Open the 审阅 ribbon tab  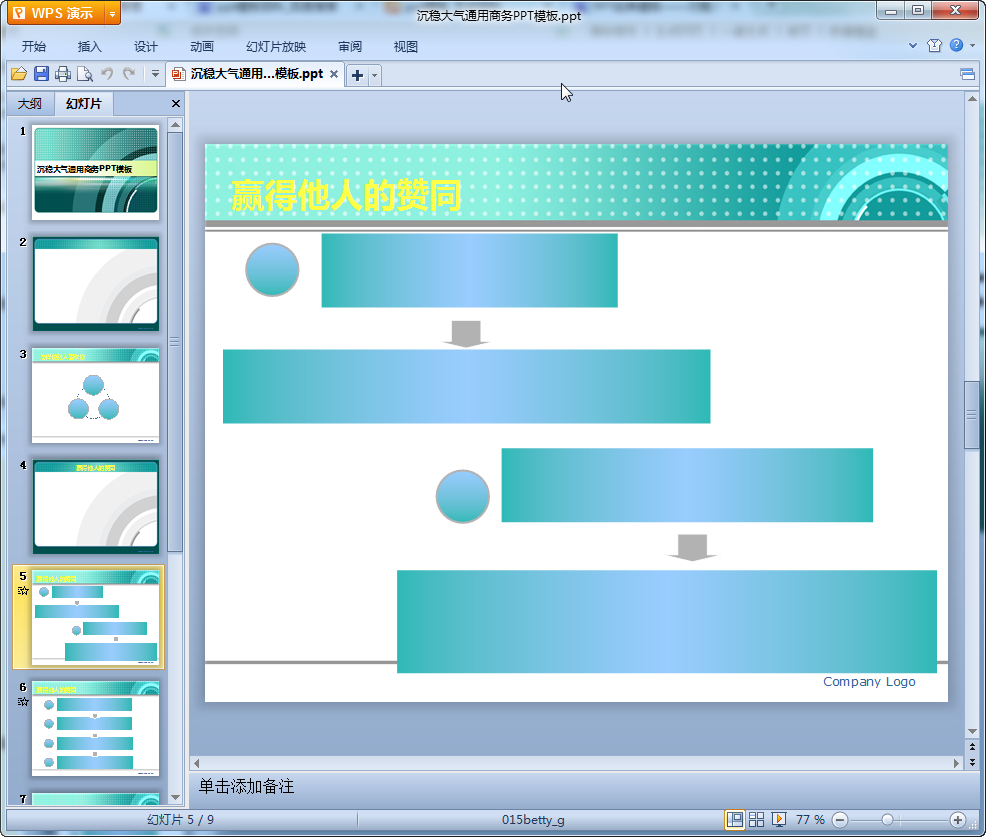pyautogui.click(x=350, y=47)
